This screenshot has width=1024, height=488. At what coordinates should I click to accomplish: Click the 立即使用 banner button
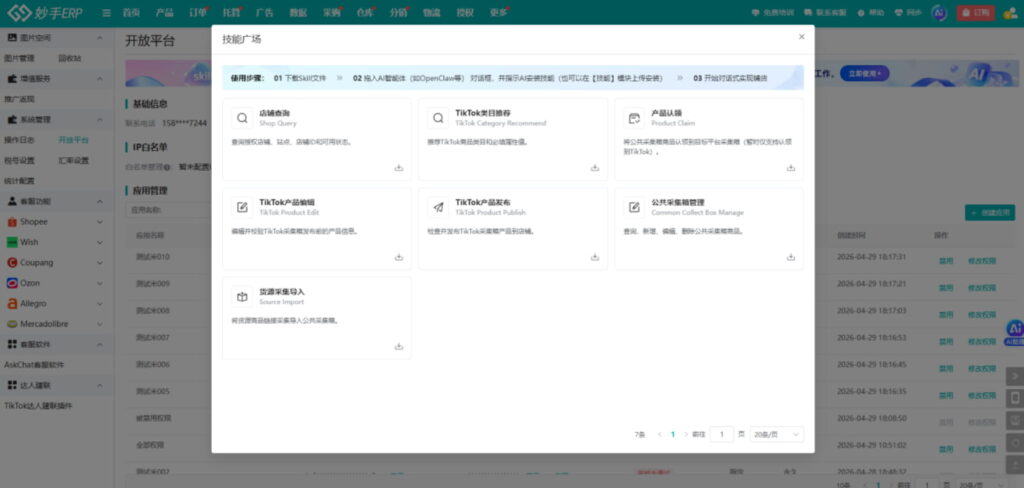click(864, 73)
